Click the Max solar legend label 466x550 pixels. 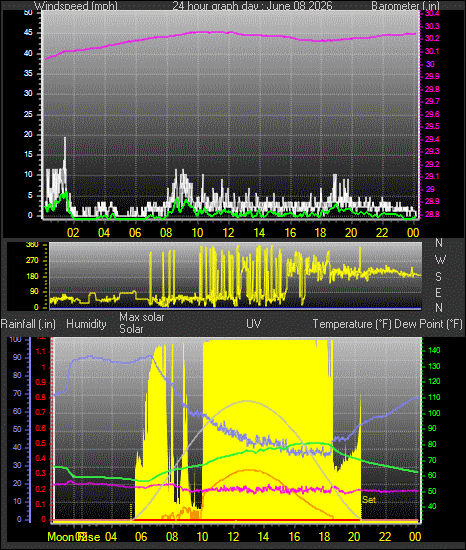pos(142,317)
